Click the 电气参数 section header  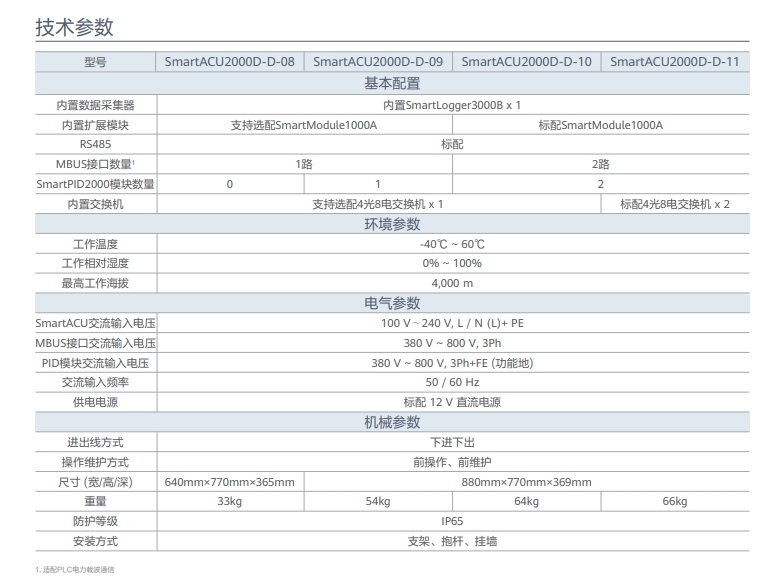point(391,303)
